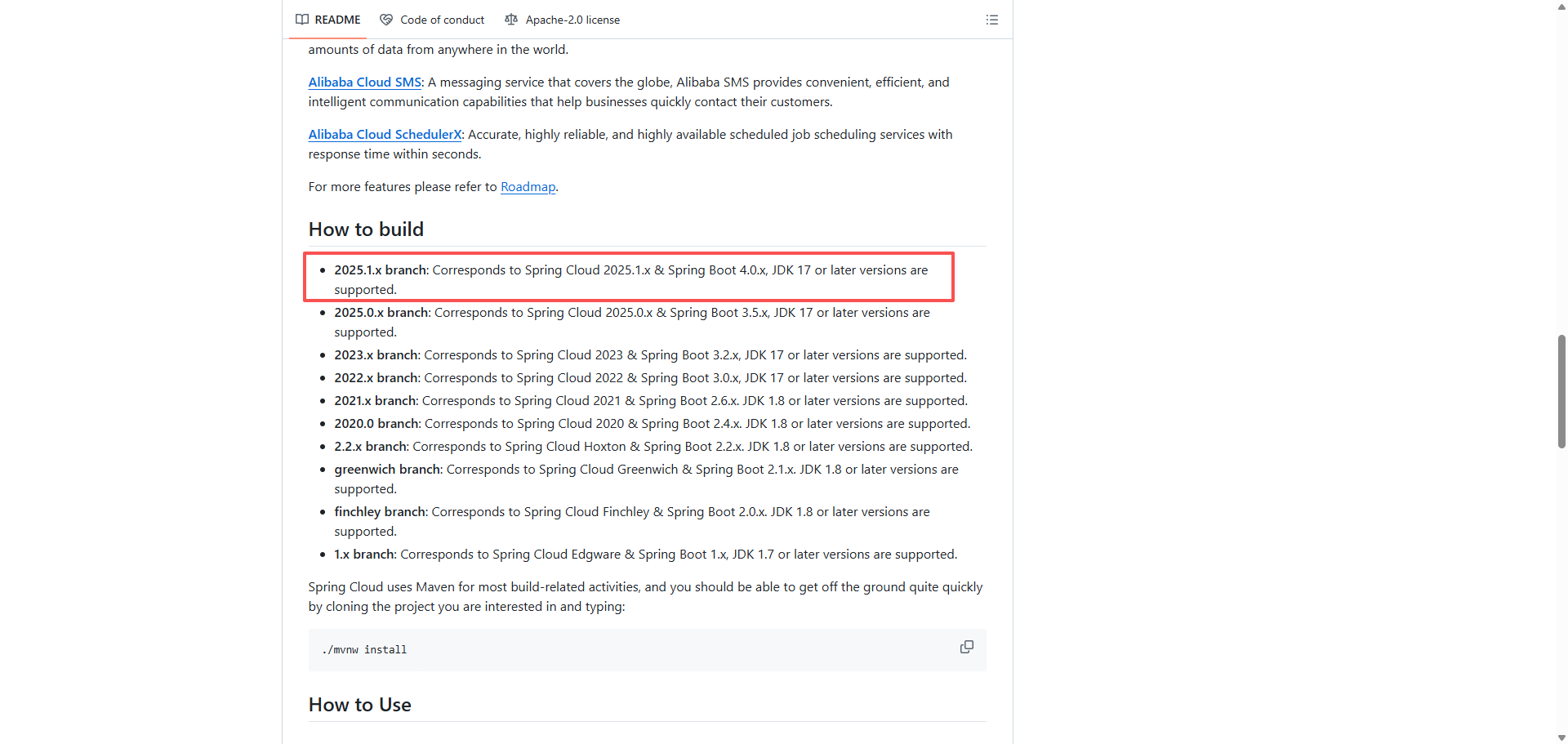Viewport: 1568px width, 744px height.
Task: Open the Alibaba Cloud SMS link
Action: click(365, 82)
